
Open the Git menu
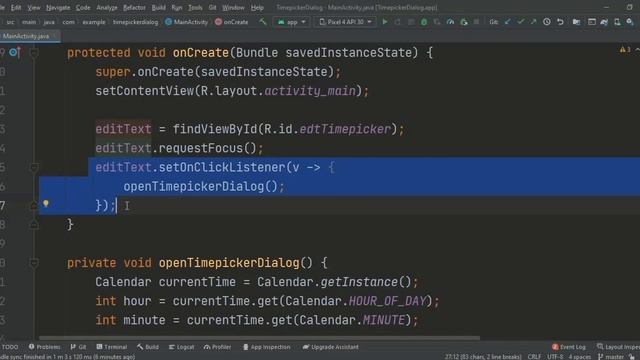[x=212, y=7]
